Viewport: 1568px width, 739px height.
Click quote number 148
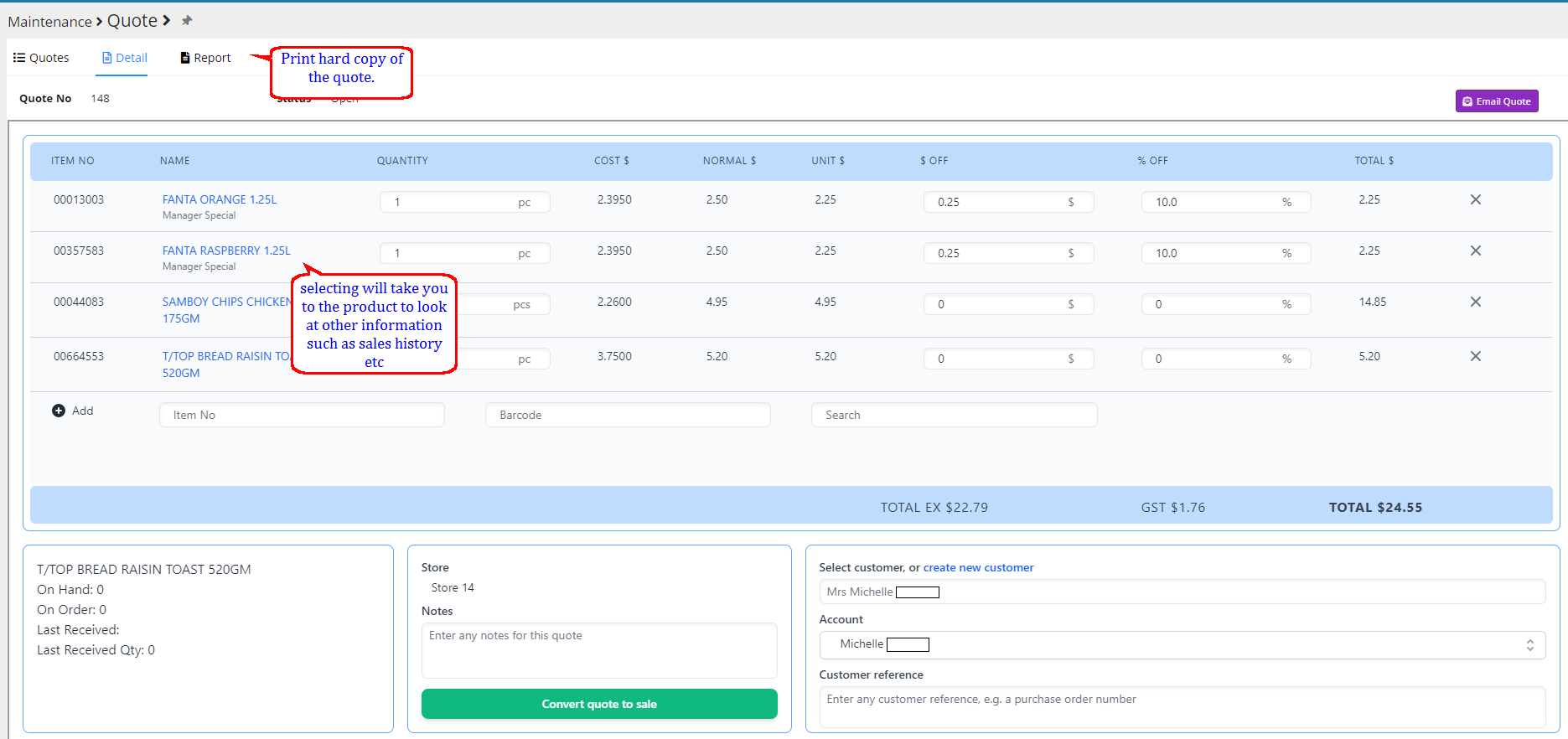click(x=100, y=98)
